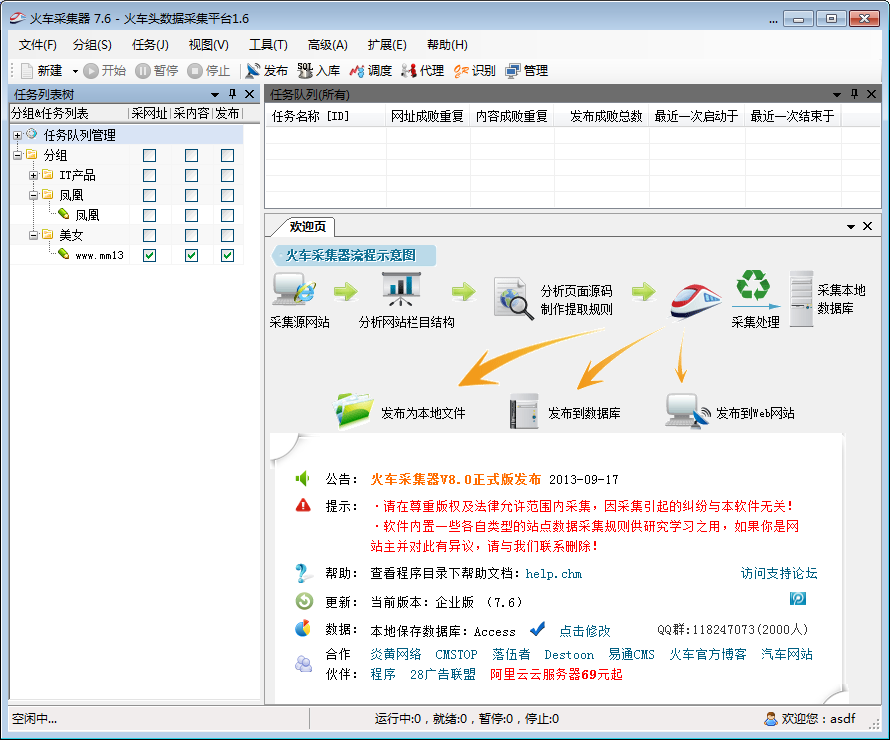Select the 任务队列管理 tree item
The height and width of the screenshot is (740, 890).
pyautogui.click(x=79, y=135)
